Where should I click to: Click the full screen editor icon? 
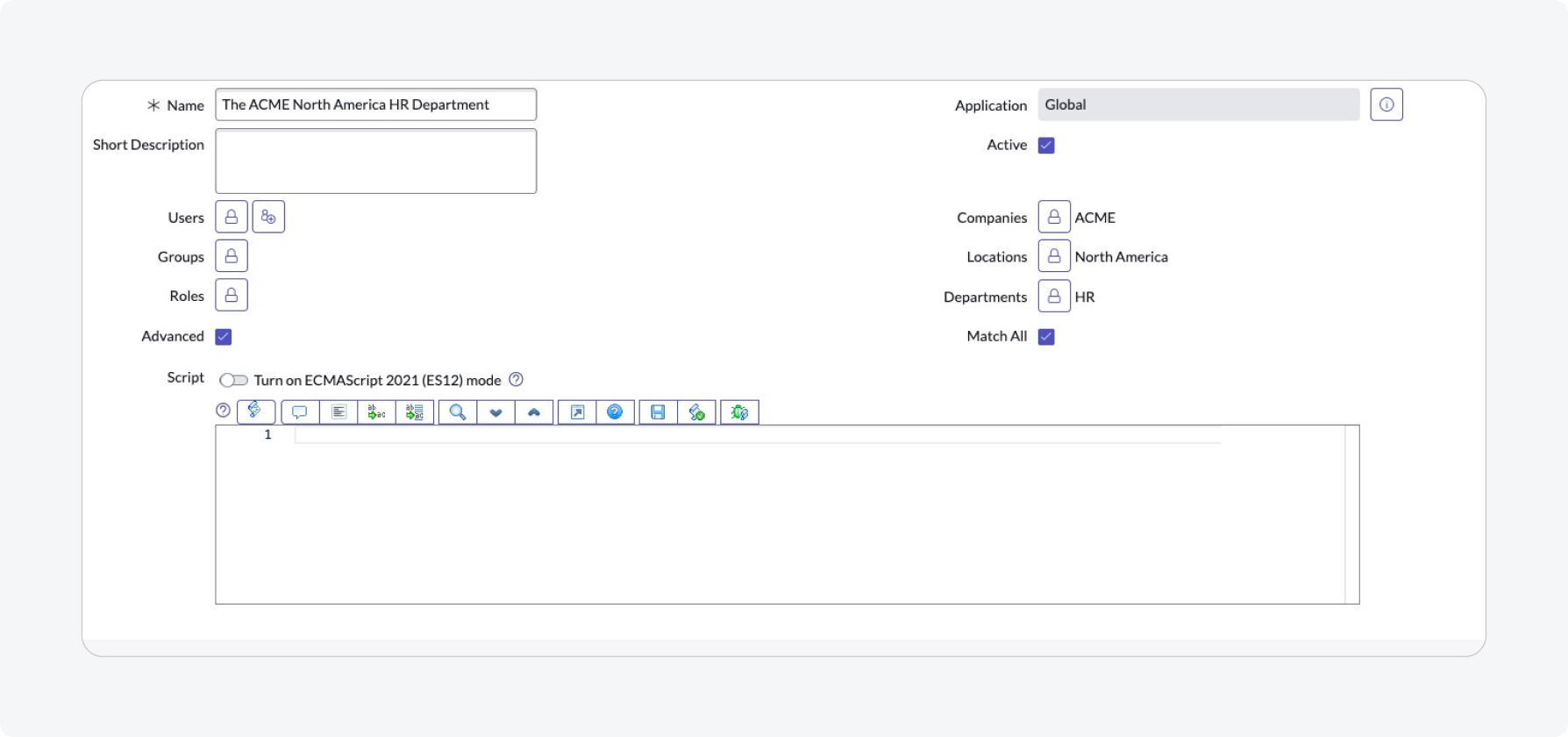click(577, 411)
